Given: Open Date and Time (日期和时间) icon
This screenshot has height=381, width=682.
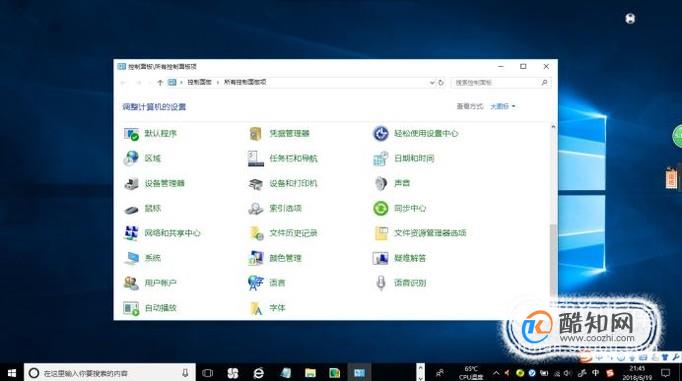Looking at the screenshot, I should coord(381,158).
